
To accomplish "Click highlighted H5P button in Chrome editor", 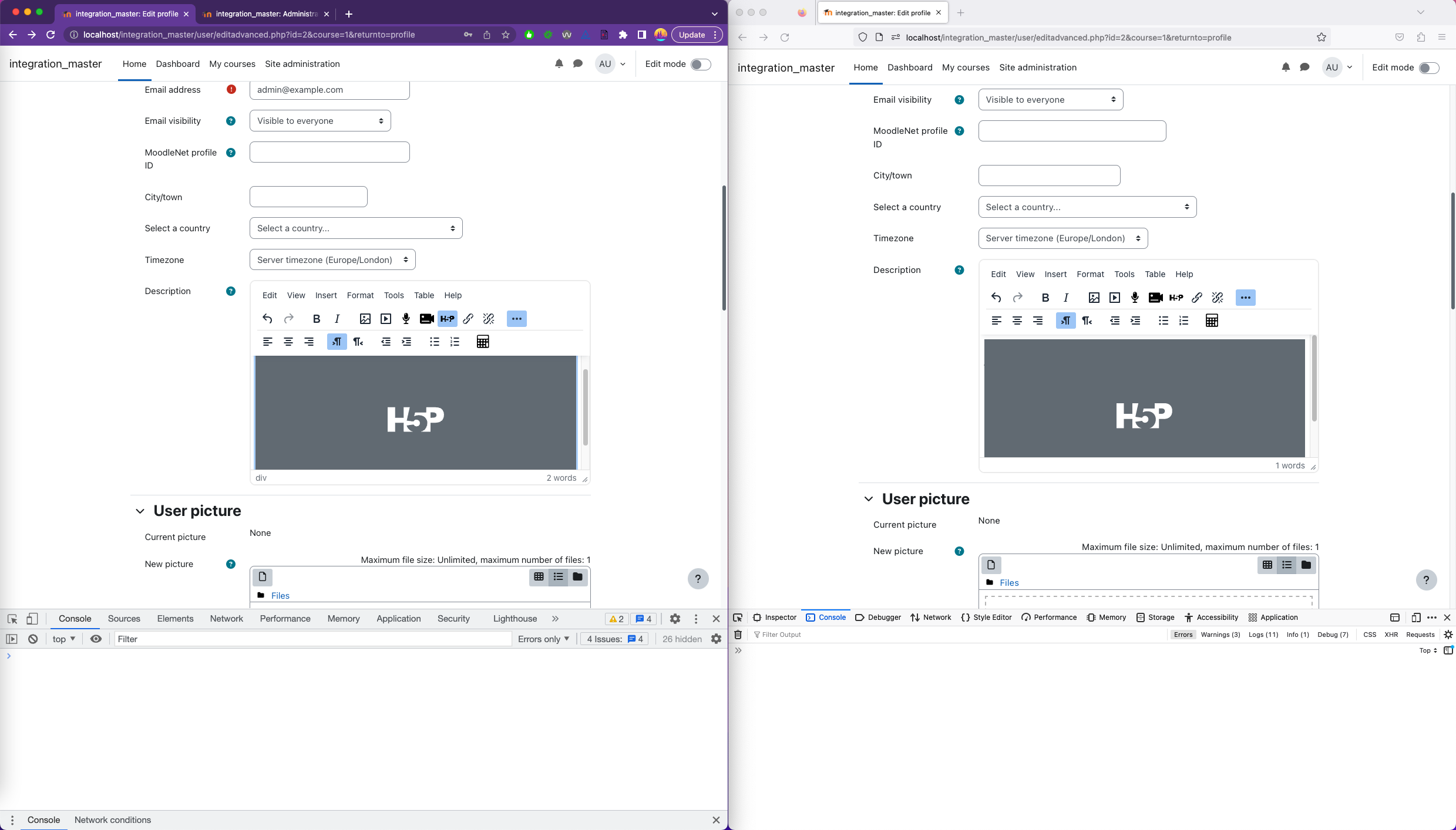I will (448, 319).
